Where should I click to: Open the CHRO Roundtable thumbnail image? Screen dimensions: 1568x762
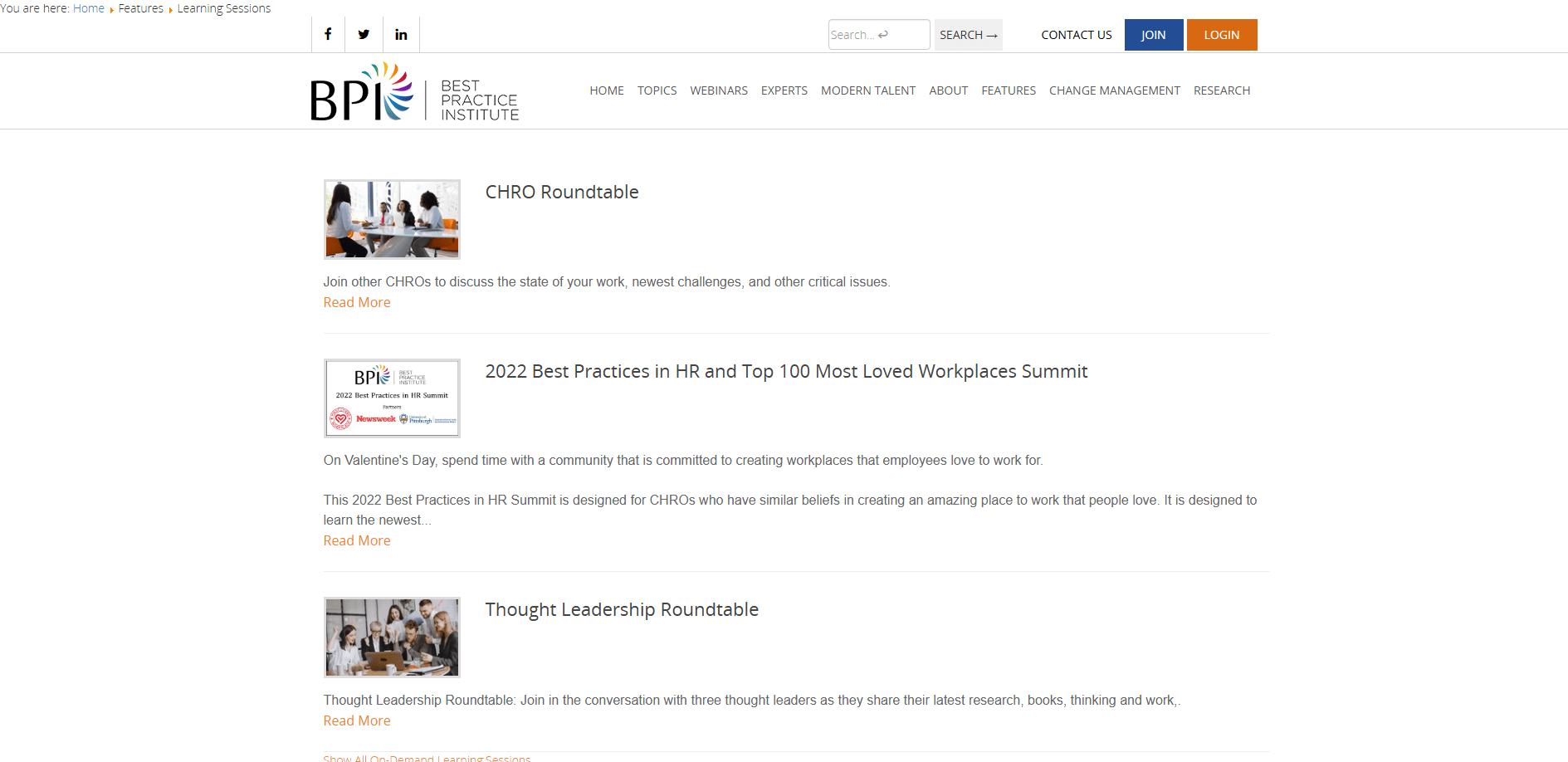[392, 219]
